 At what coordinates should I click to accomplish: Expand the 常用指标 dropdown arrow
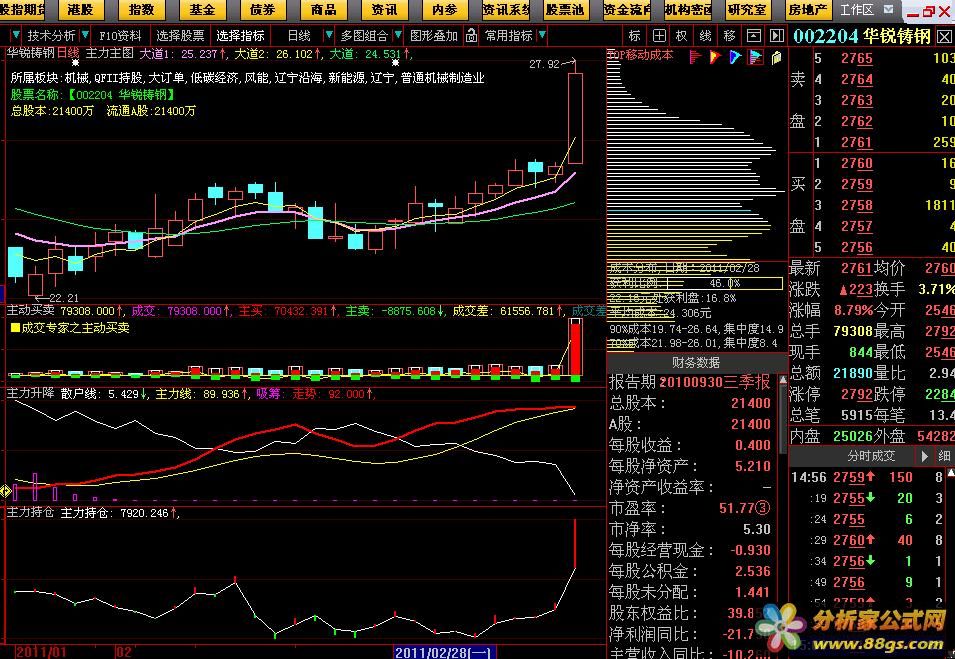542,35
